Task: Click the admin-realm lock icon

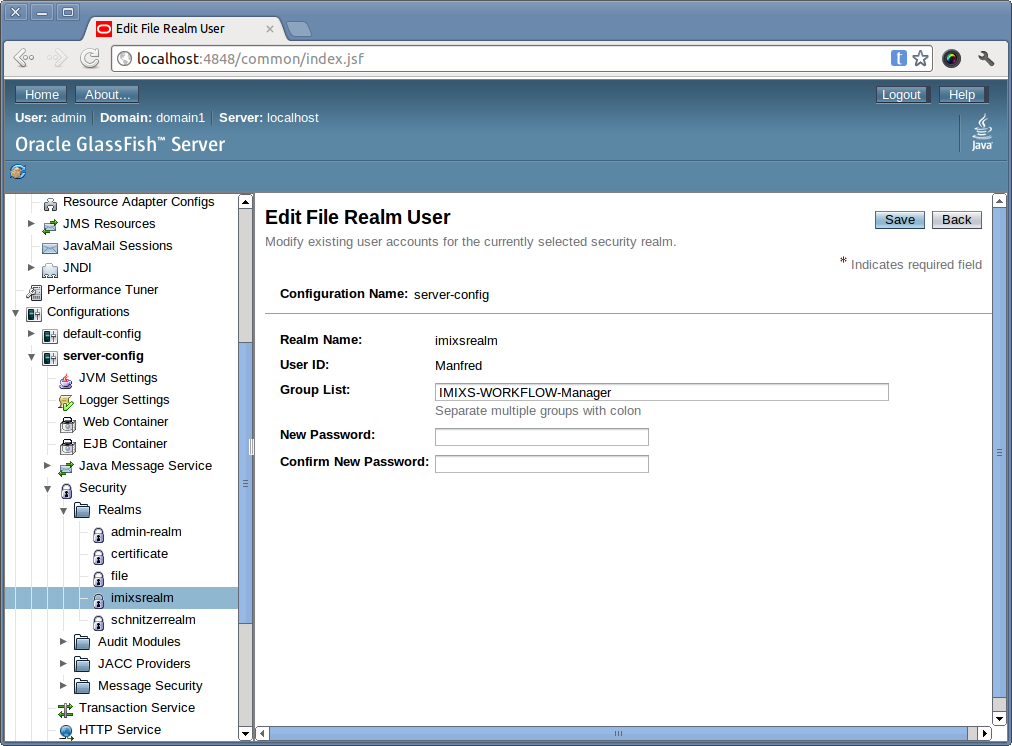Action: tap(98, 534)
